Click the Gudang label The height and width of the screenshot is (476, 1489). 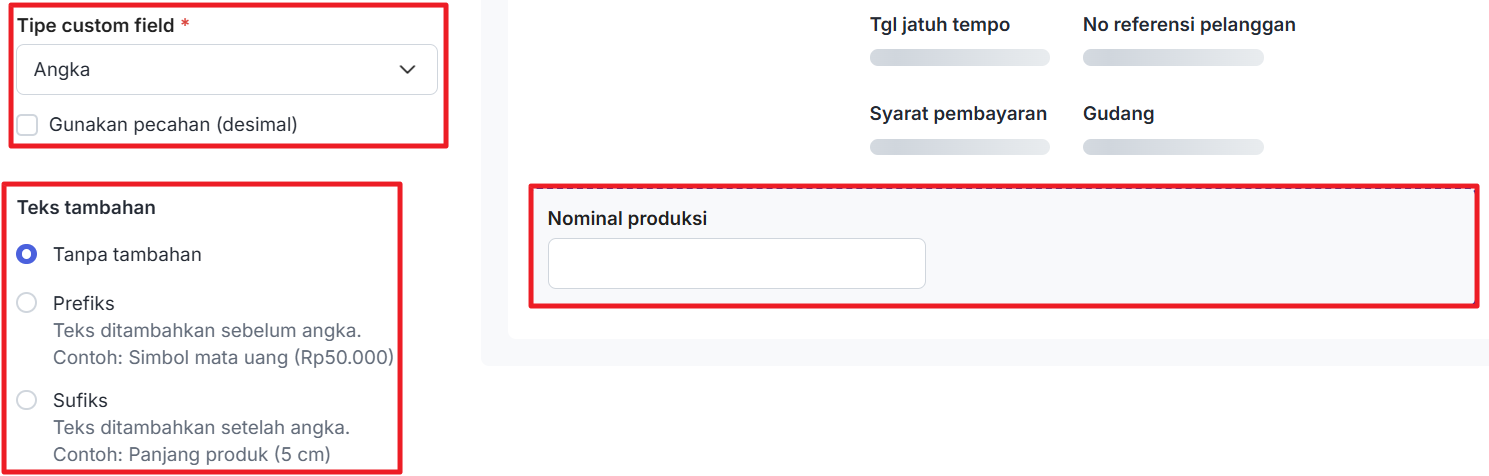[x=1118, y=113]
